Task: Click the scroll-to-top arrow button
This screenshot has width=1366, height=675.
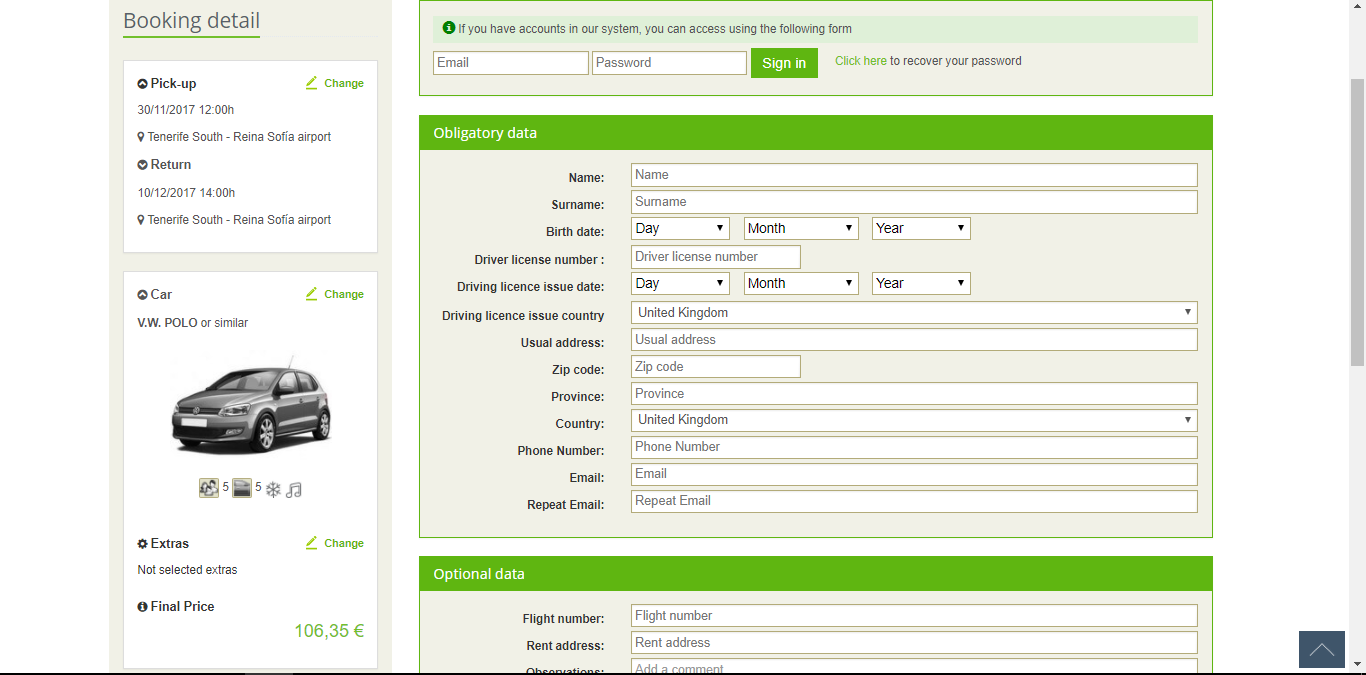Action: 1321,649
